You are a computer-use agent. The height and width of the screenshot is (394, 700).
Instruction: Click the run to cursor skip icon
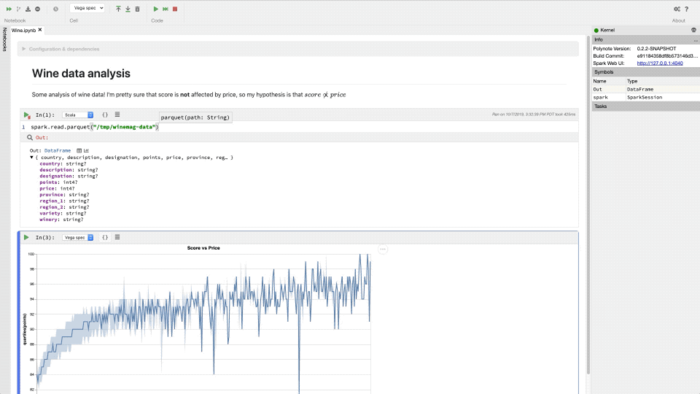(165, 9)
